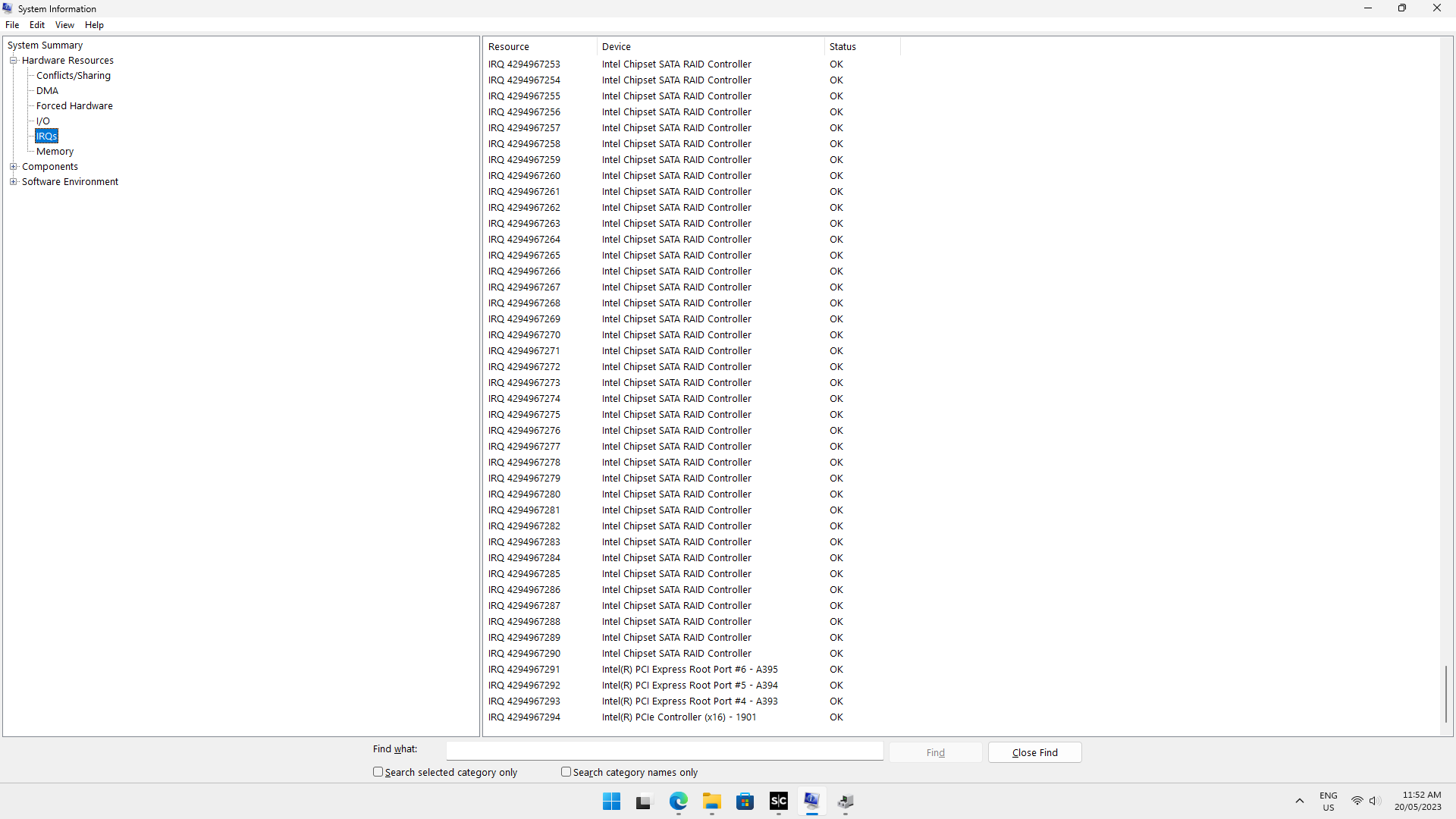This screenshot has height=819, width=1456.
Task: Click PCI Express Root Port #5 - A394
Action: point(689,686)
